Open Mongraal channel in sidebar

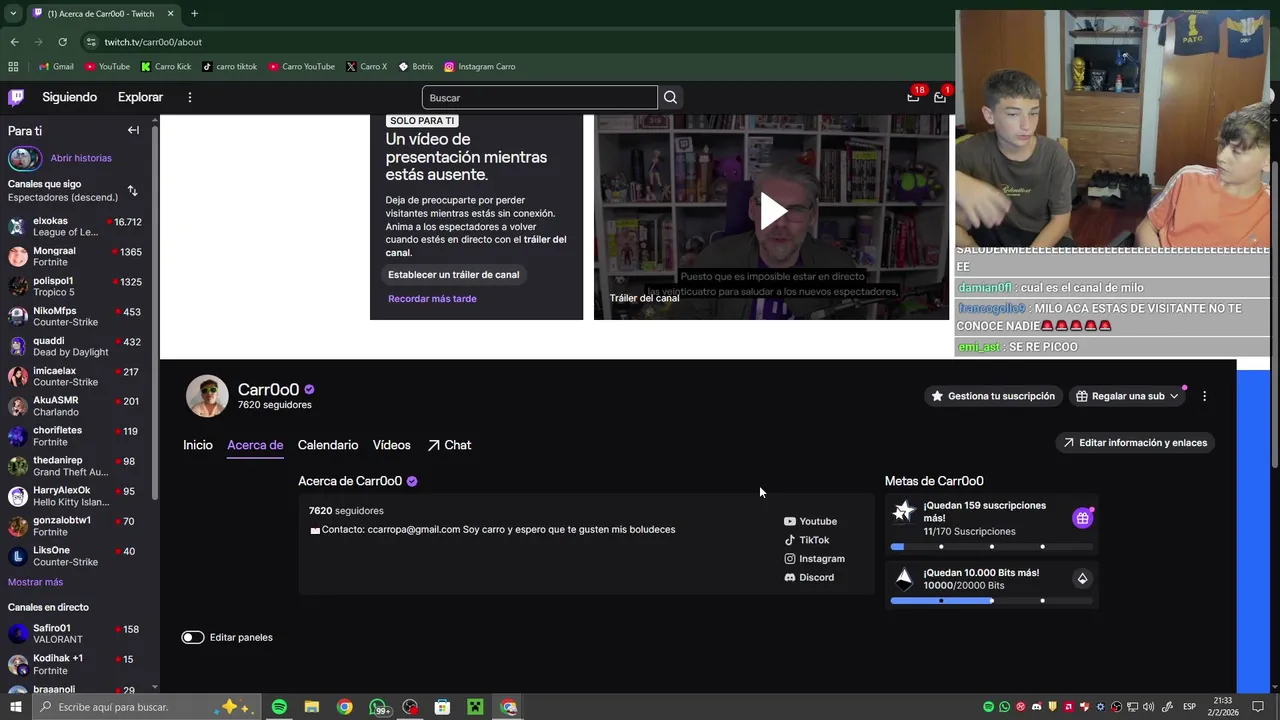(x=76, y=256)
